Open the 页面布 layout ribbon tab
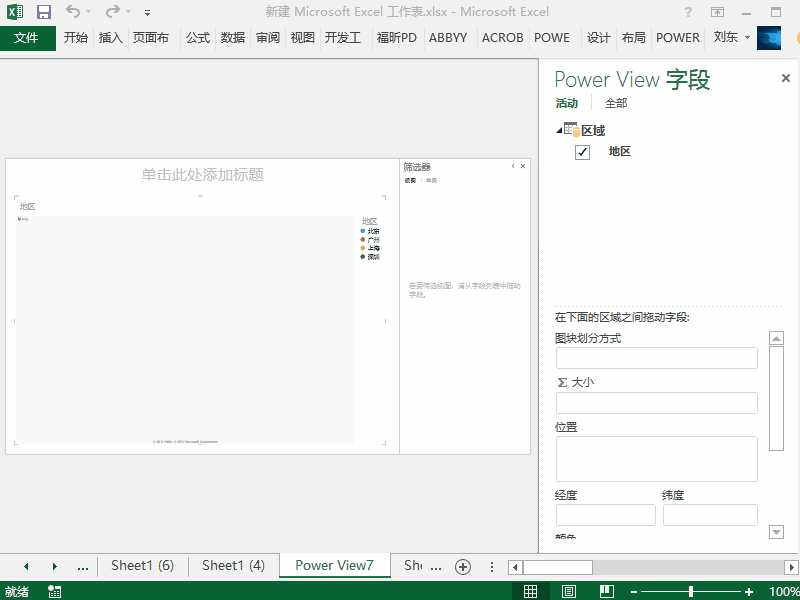Viewport: 800px width, 600px height. click(x=151, y=38)
